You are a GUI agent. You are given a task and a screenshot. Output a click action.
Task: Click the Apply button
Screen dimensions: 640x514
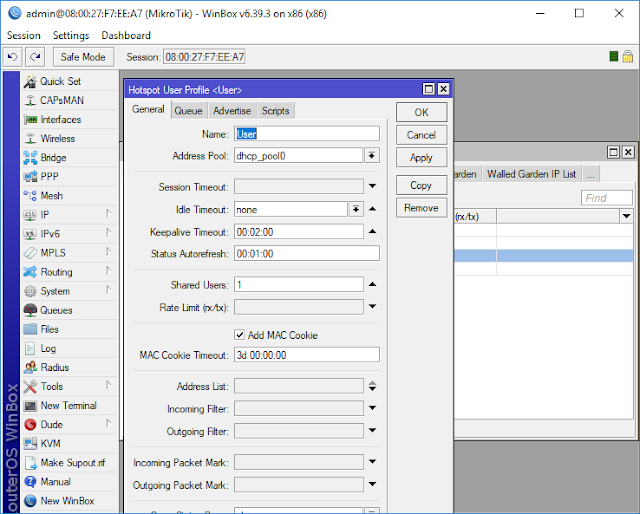point(422,158)
